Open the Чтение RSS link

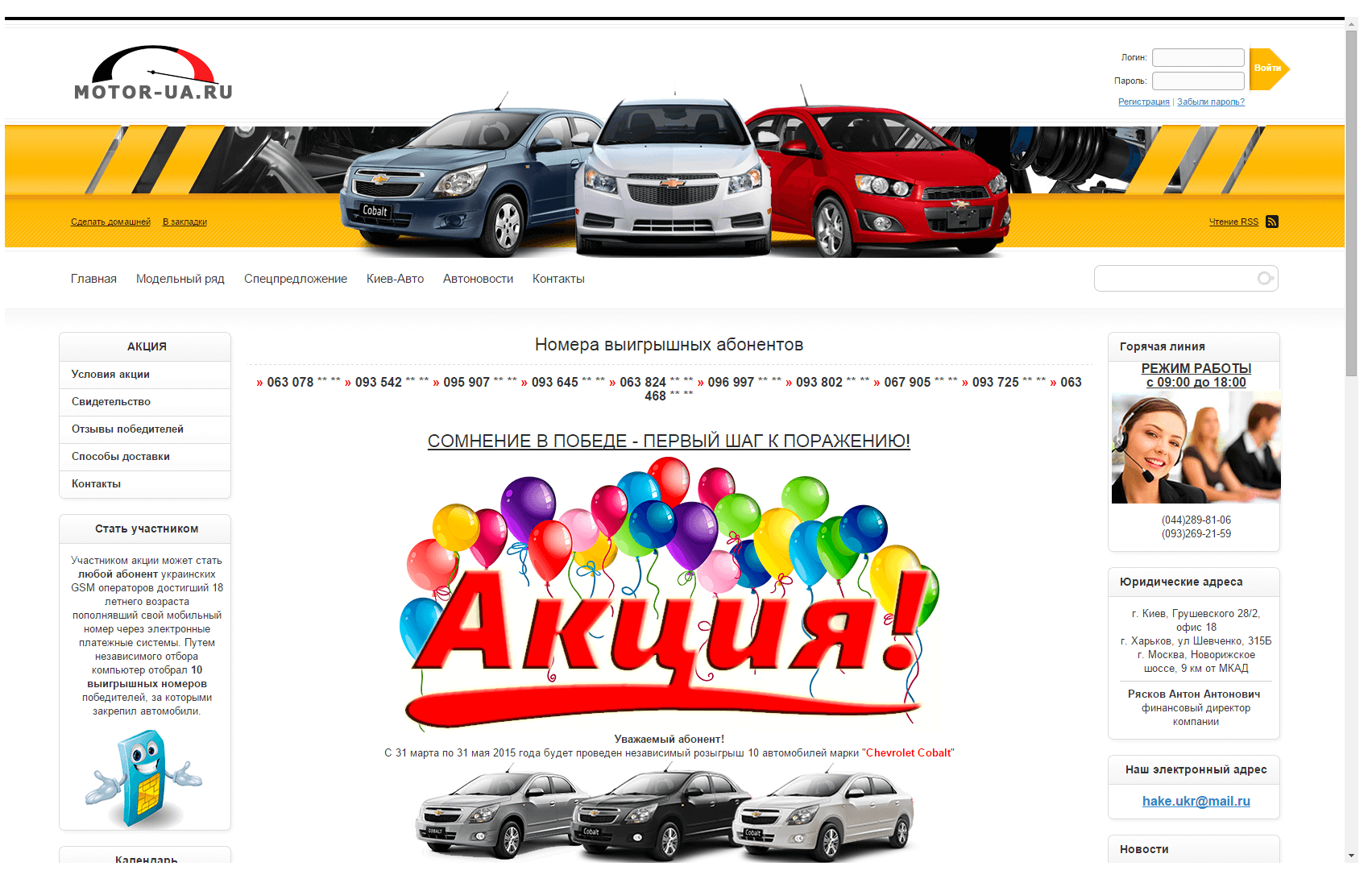click(1233, 222)
